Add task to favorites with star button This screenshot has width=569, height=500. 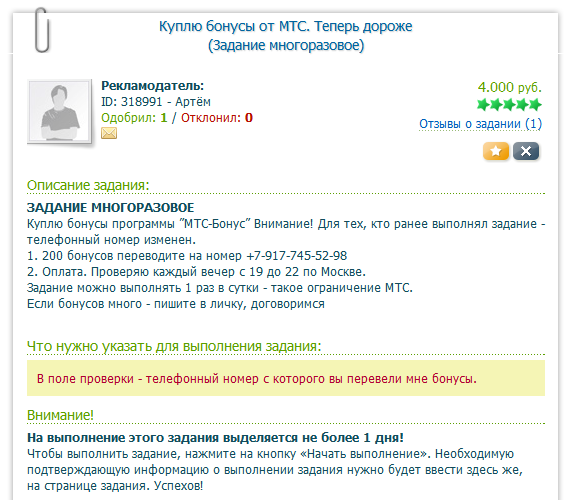pos(496,151)
